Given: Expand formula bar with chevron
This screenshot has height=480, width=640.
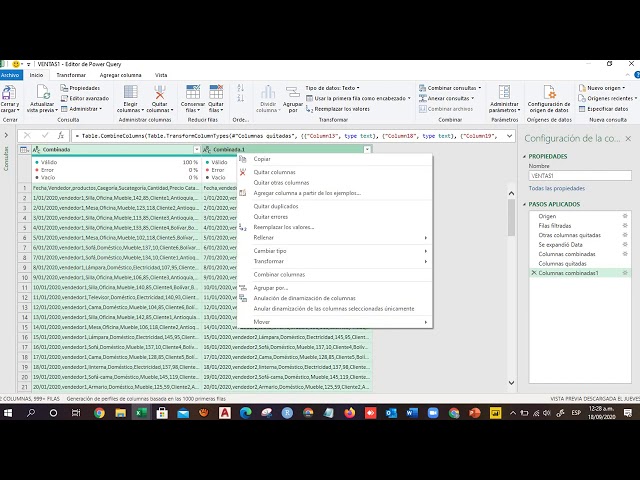Looking at the screenshot, I should point(509,136).
